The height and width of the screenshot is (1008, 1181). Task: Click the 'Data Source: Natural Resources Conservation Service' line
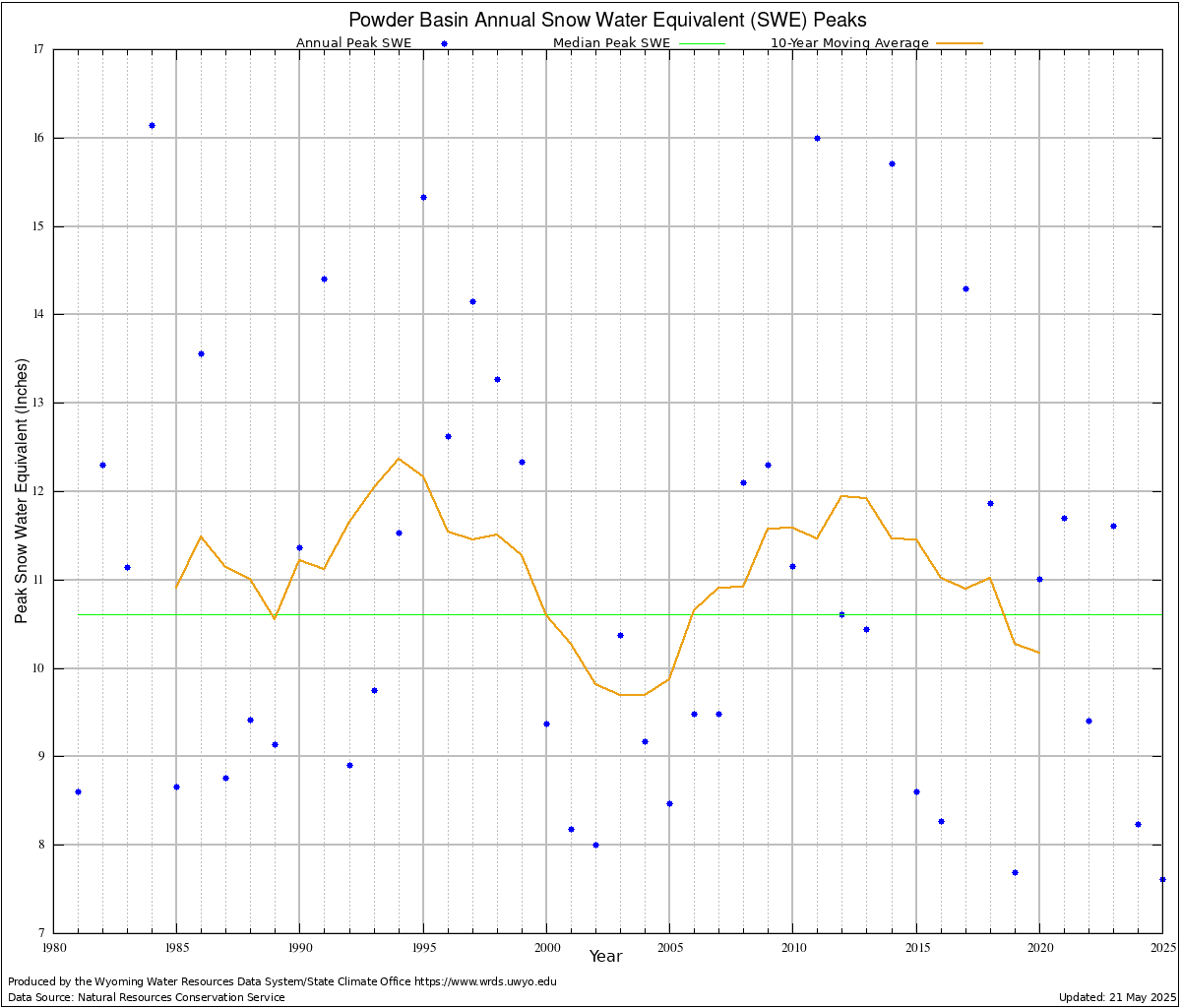[x=146, y=997]
